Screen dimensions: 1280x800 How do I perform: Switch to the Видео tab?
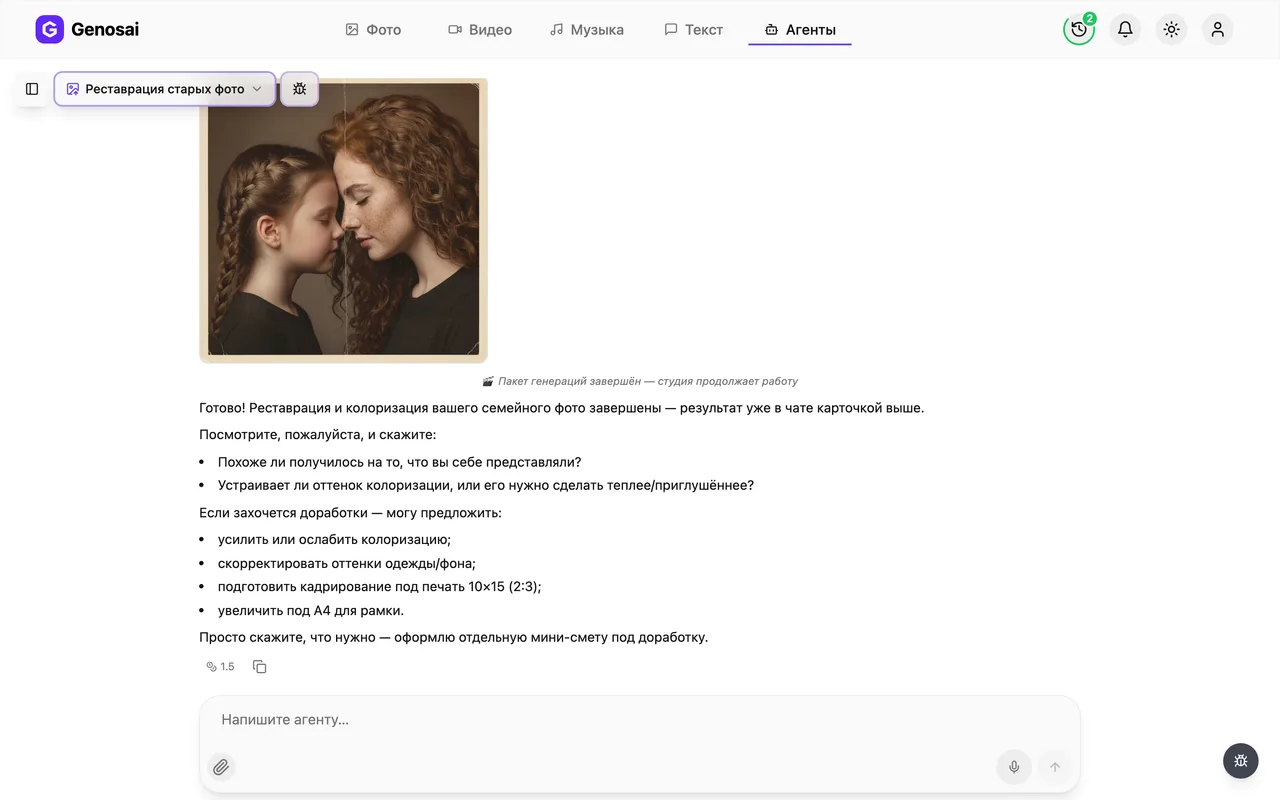click(x=480, y=30)
